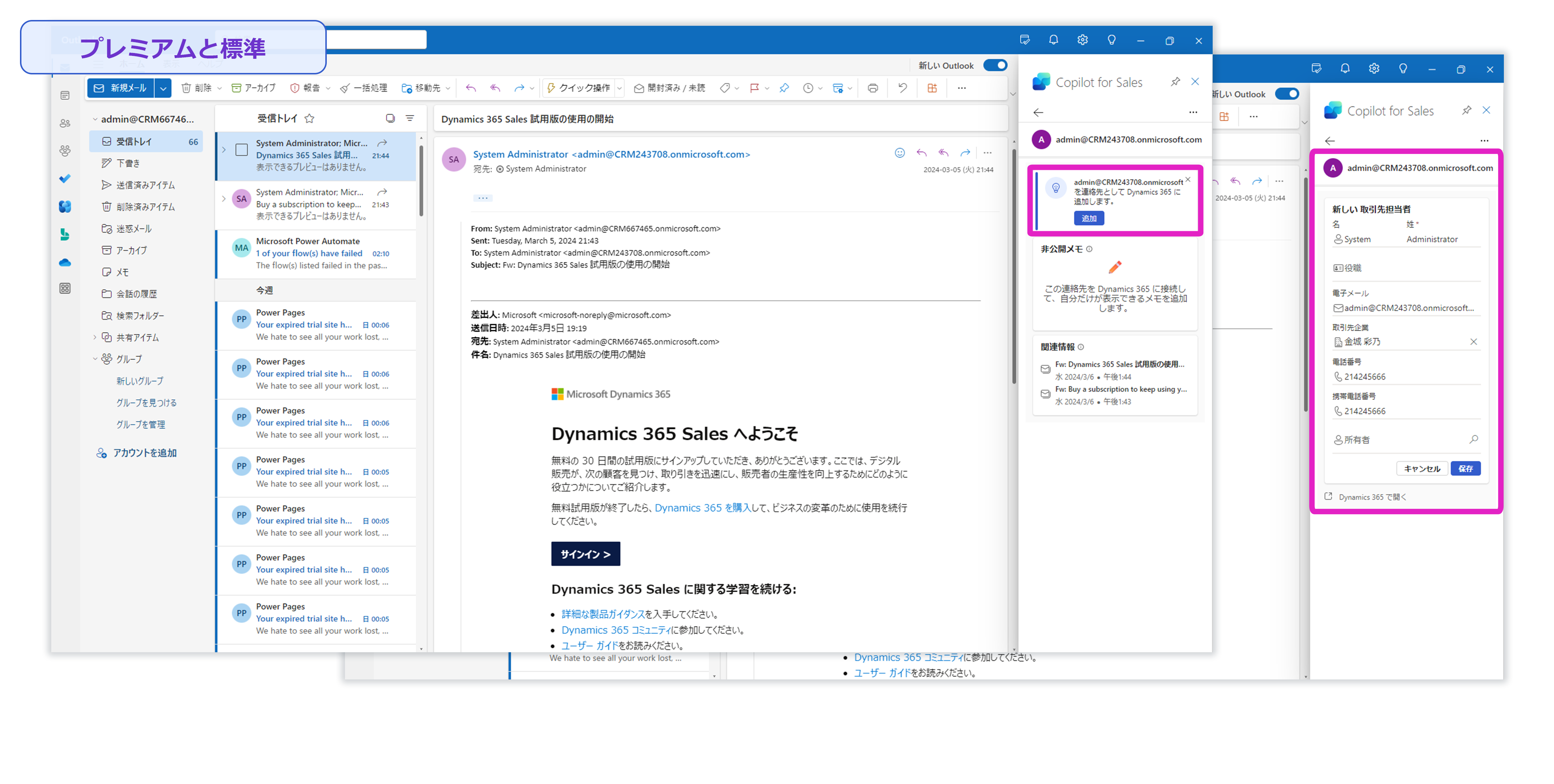
Task: Open the OneDrive cloud icon in the left rail
Action: tap(65, 262)
